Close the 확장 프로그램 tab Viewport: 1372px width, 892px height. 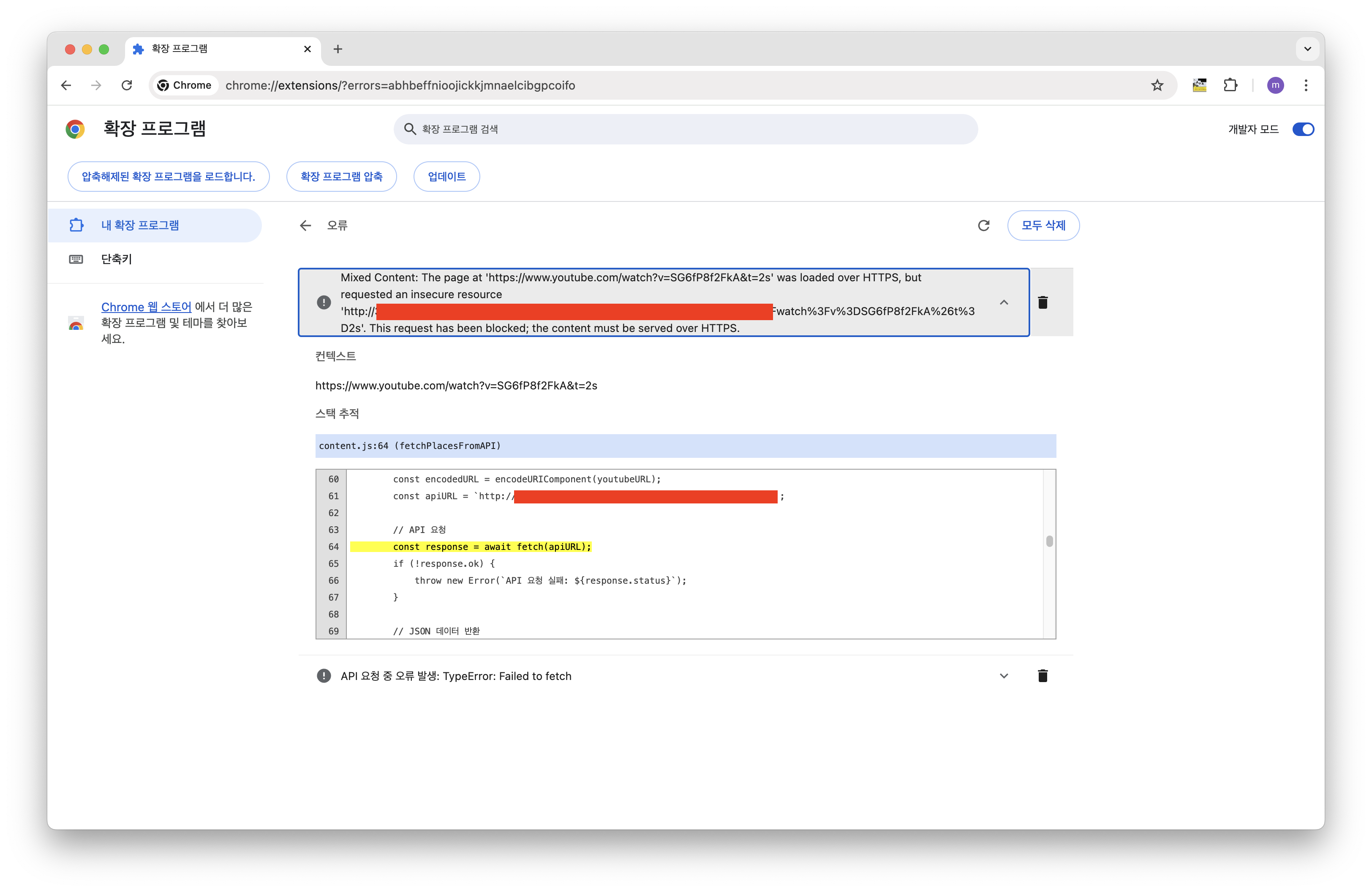pos(307,49)
